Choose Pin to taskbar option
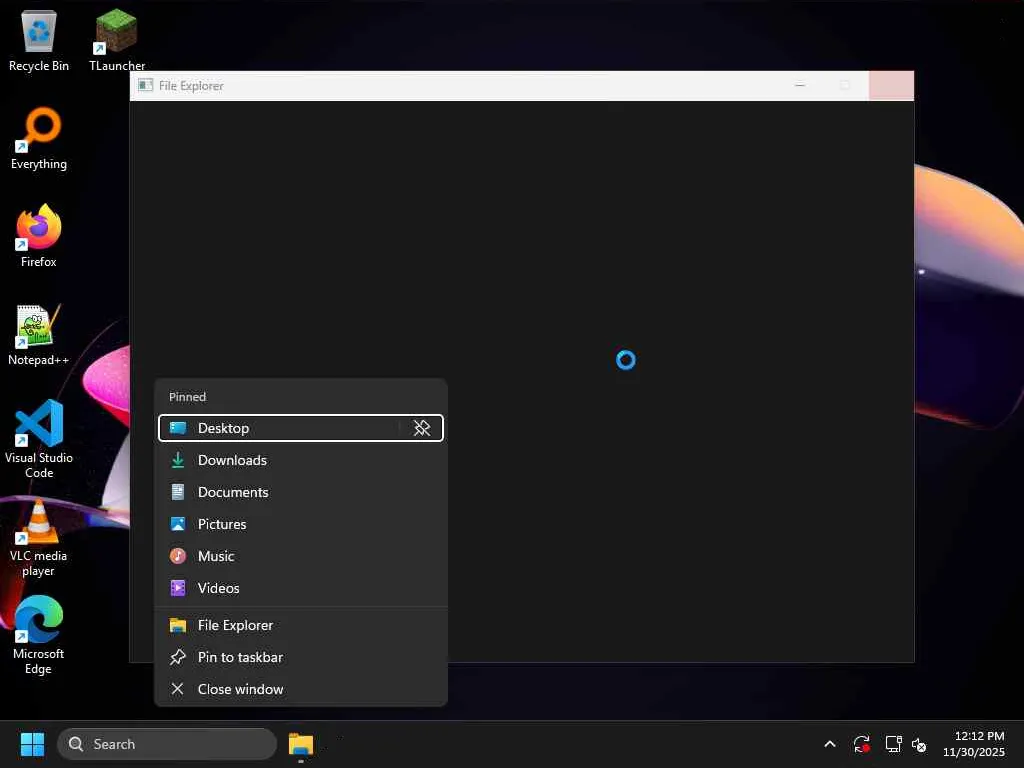Image resolution: width=1024 pixels, height=768 pixels. click(x=300, y=658)
